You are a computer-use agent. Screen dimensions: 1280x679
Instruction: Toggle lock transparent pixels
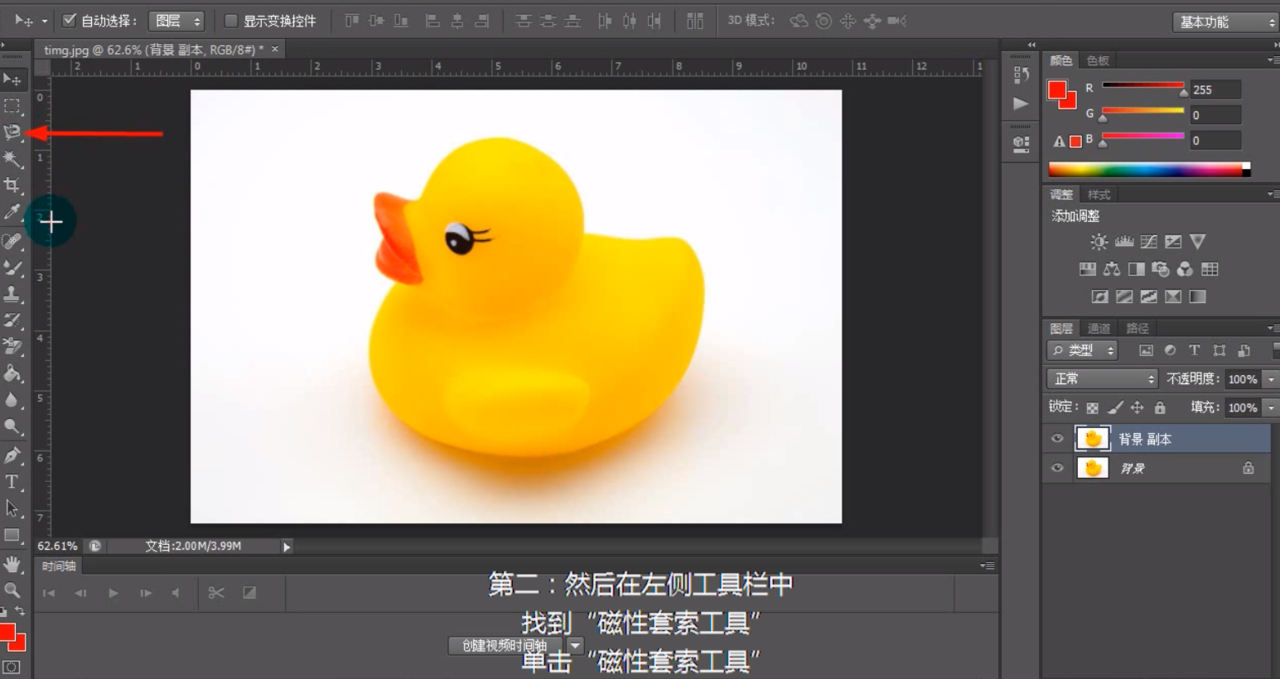point(1093,408)
